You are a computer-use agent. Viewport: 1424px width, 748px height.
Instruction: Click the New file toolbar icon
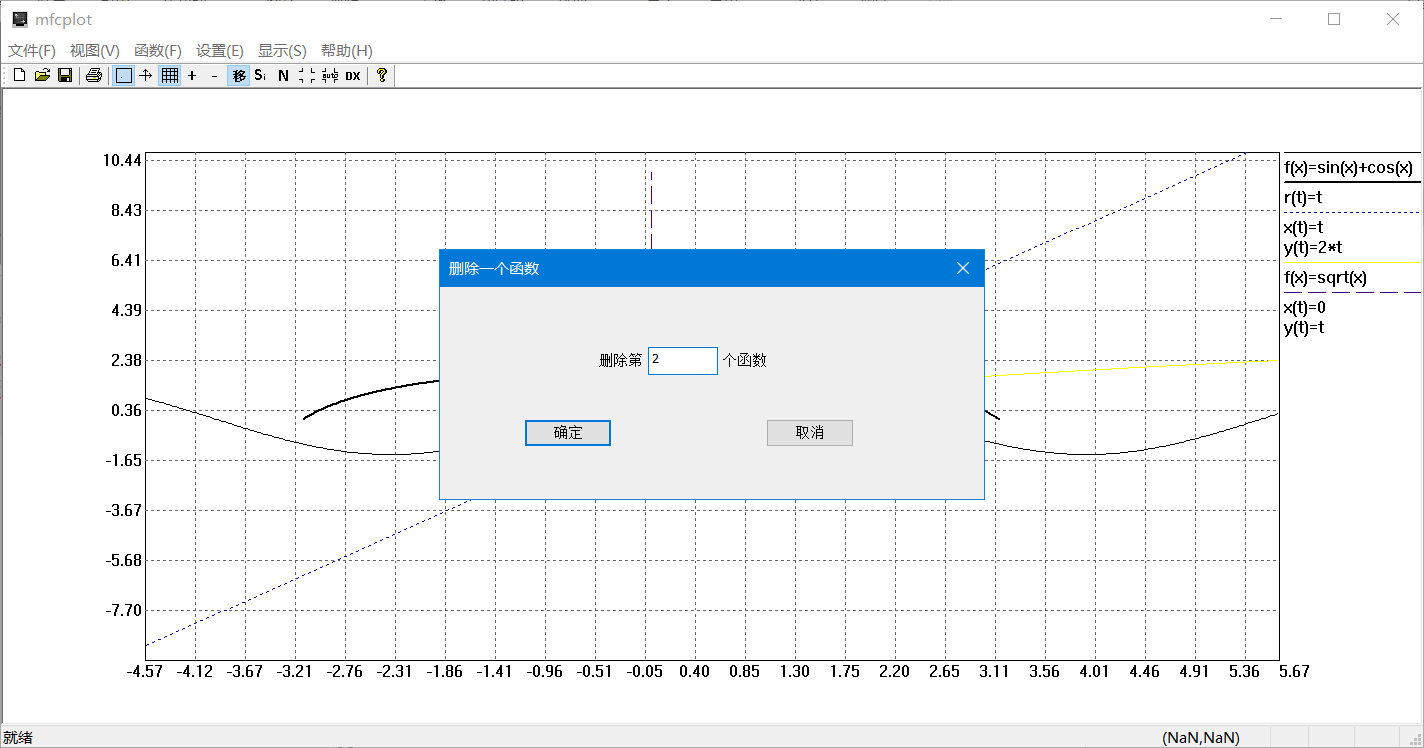(19, 75)
